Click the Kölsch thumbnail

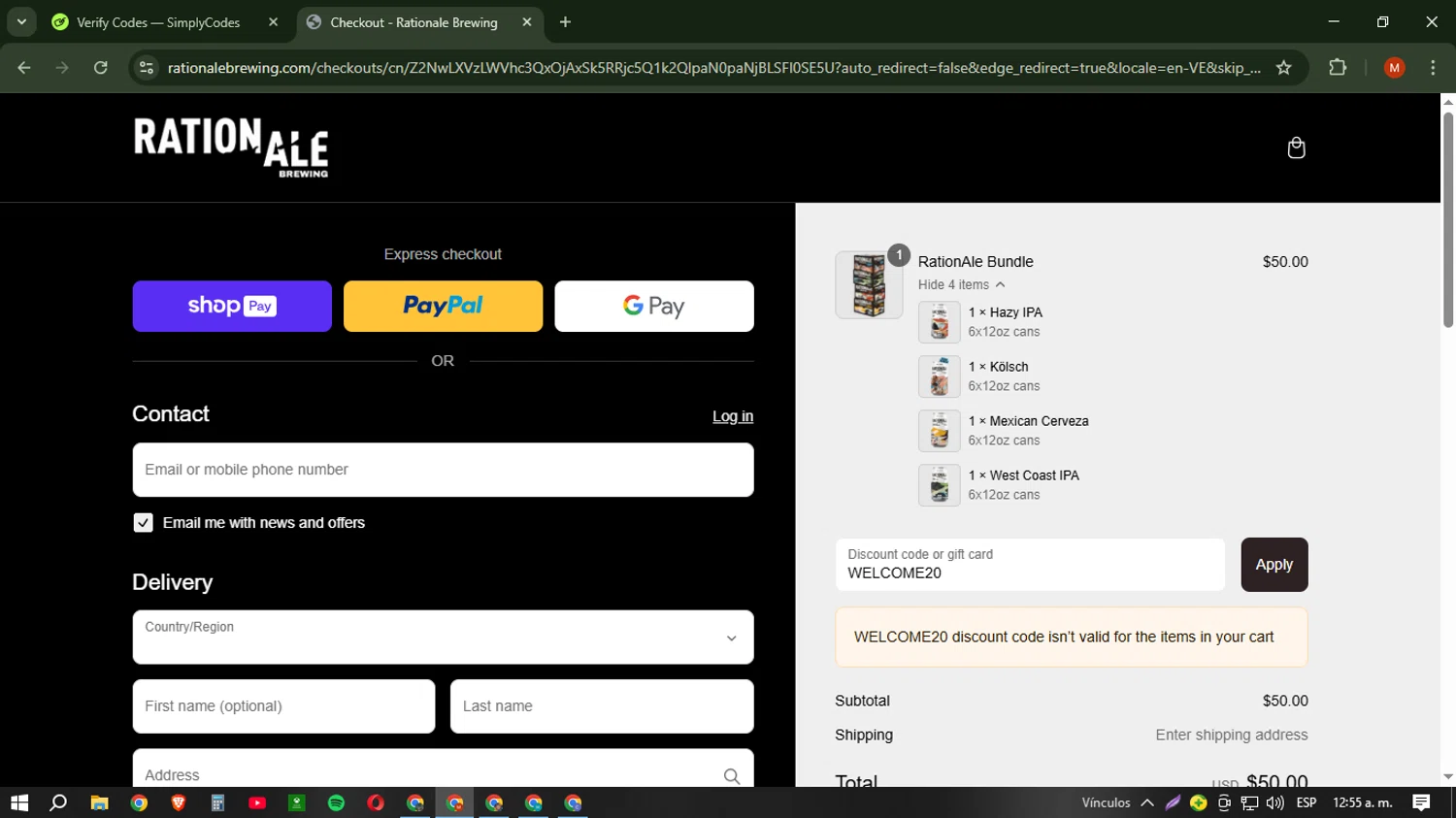tap(940, 376)
